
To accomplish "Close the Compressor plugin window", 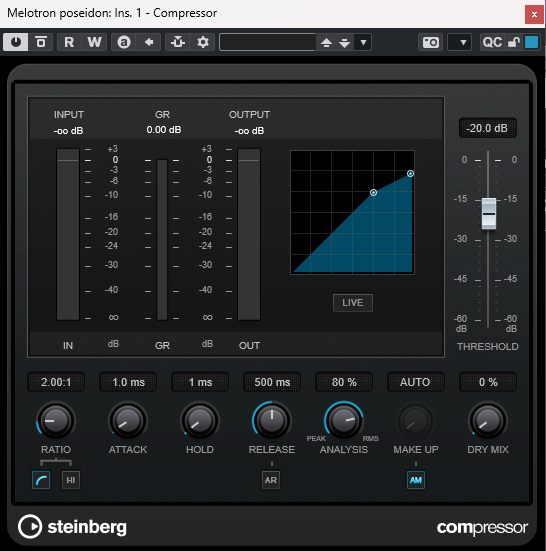I will [534, 14].
